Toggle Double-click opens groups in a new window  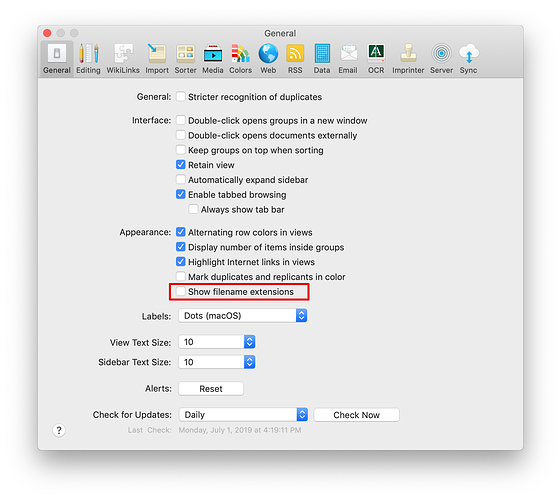181,120
